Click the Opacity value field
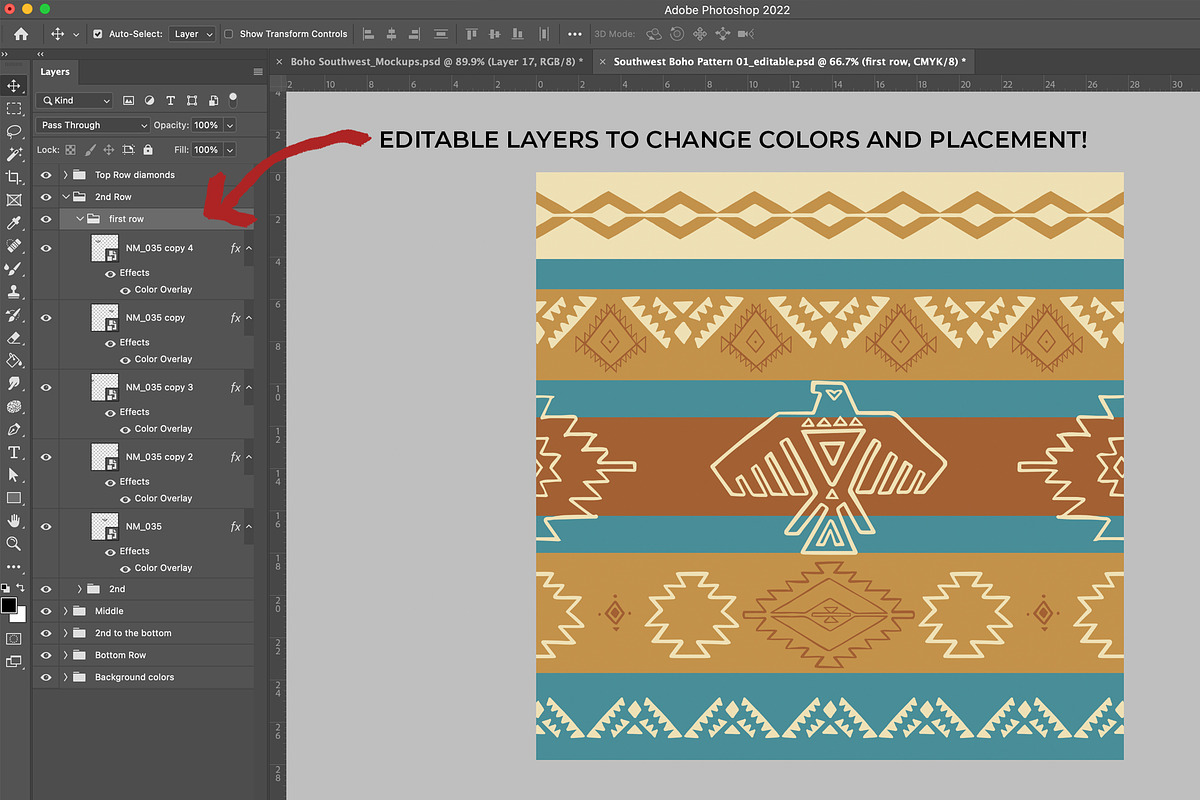The image size is (1200, 800). (x=206, y=125)
